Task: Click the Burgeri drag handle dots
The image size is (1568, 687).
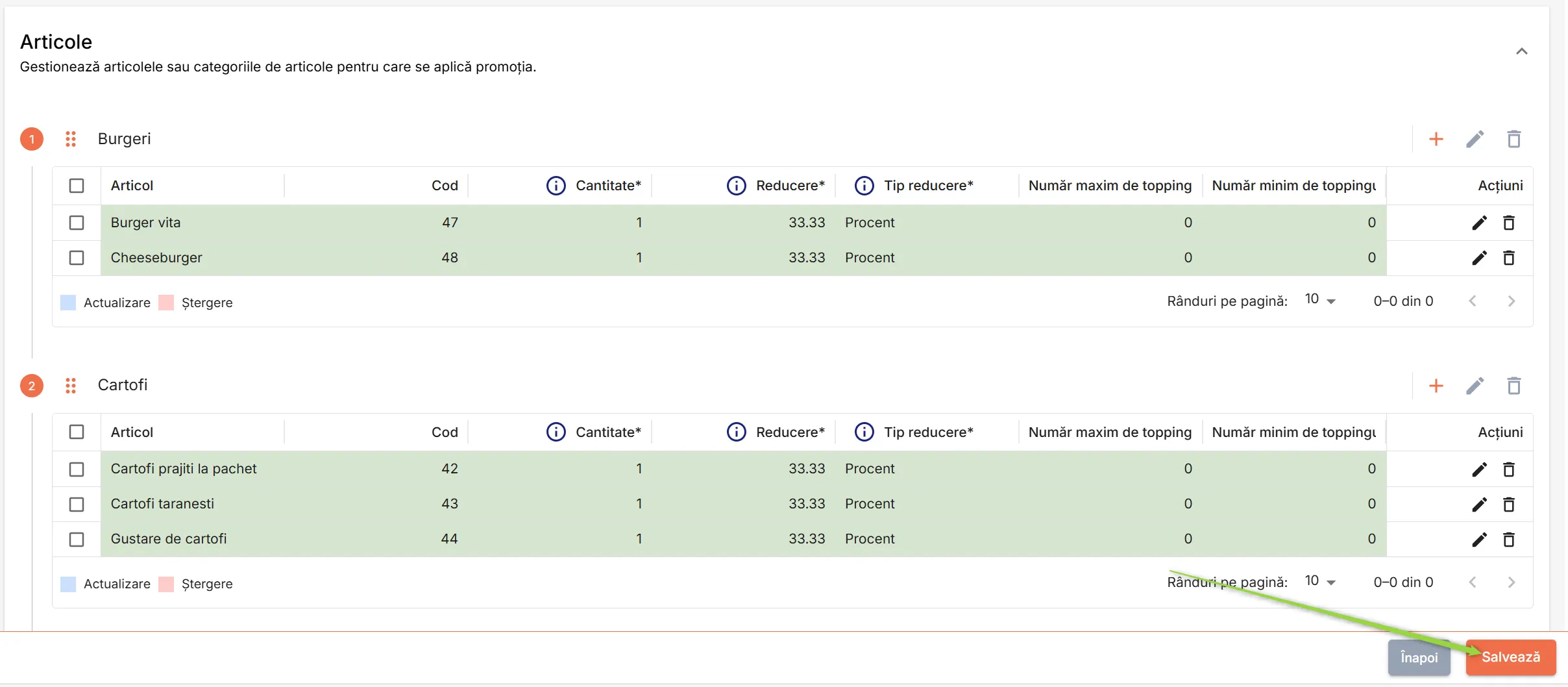Action: pyautogui.click(x=71, y=139)
